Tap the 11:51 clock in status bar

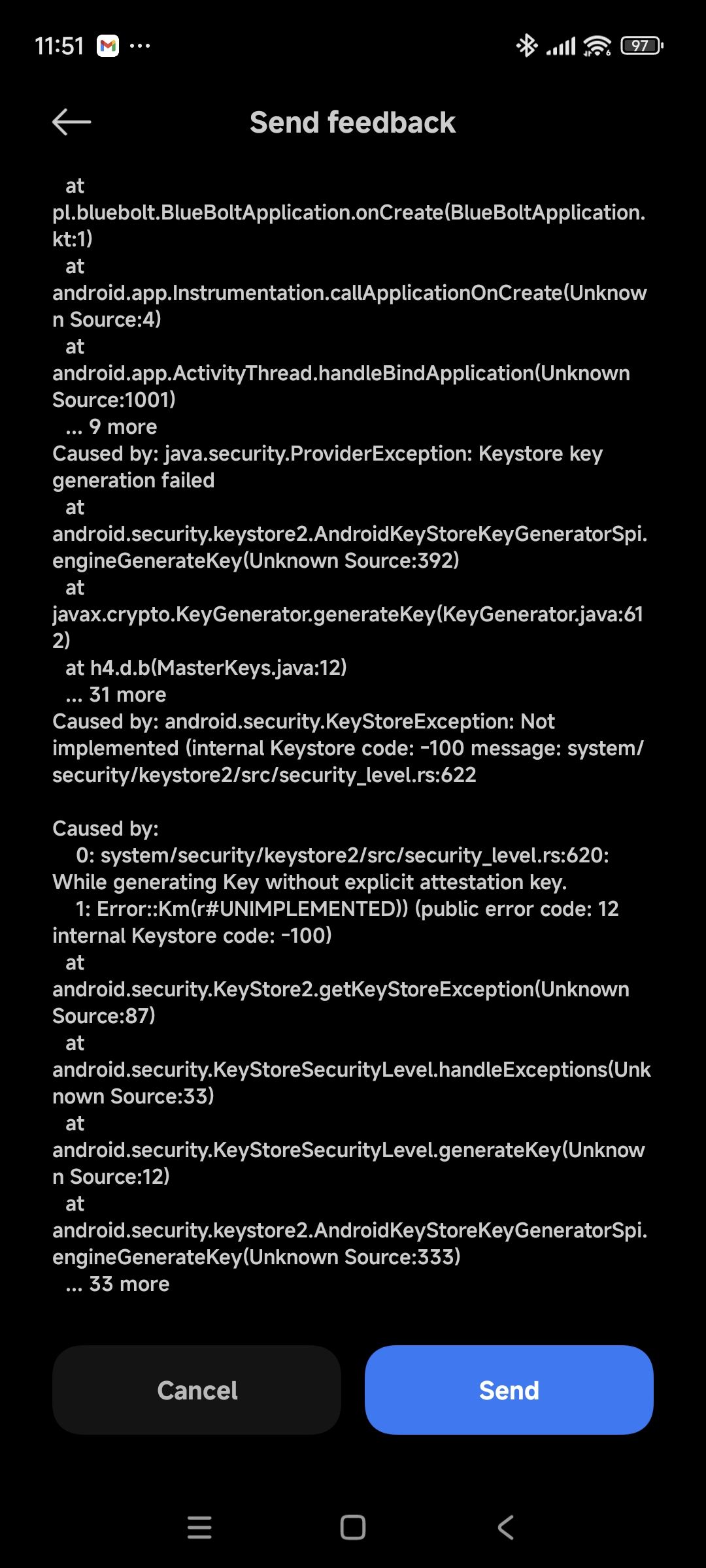click(59, 46)
